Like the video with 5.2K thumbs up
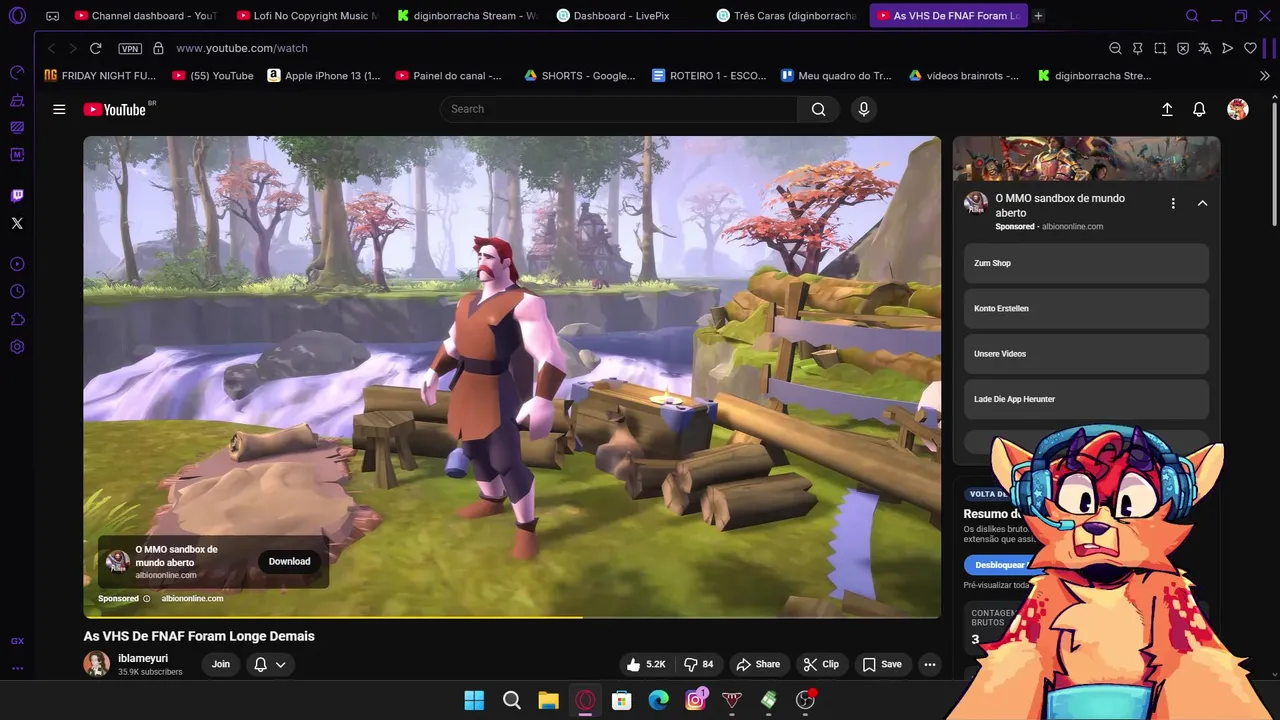The width and height of the screenshot is (1280, 720). [x=646, y=664]
